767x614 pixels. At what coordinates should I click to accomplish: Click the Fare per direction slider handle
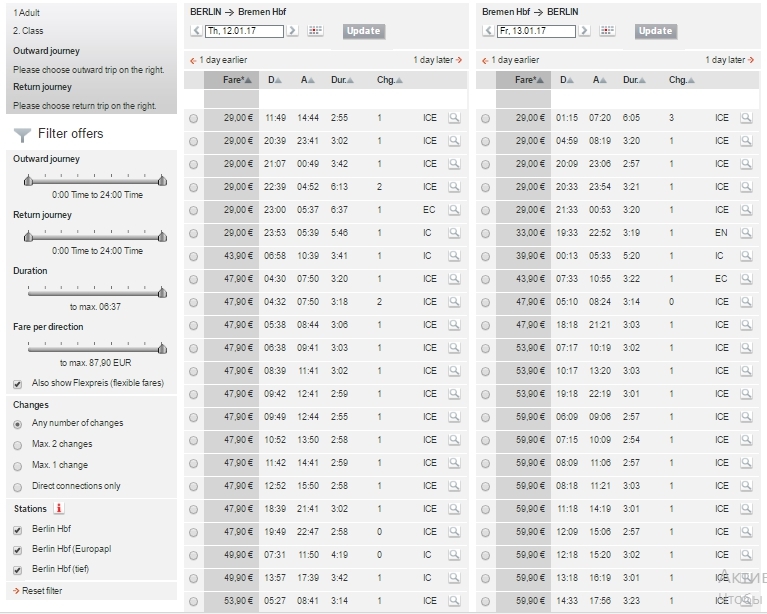[162, 348]
